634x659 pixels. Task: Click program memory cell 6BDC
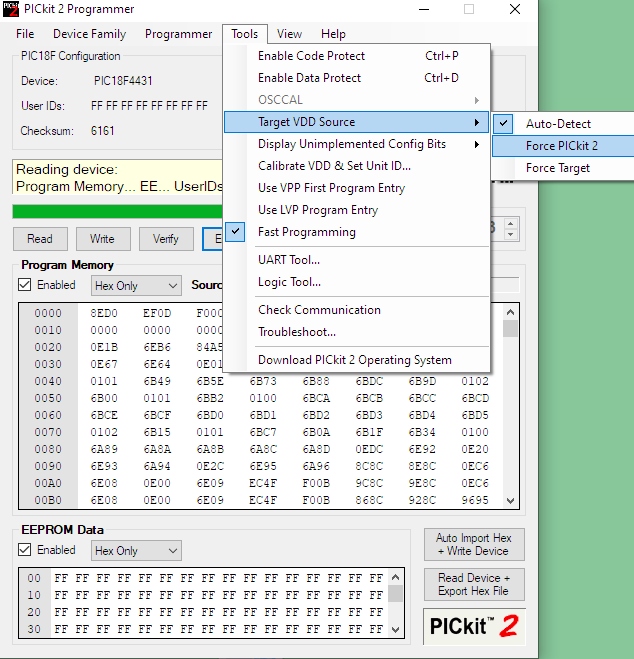[369, 381]
